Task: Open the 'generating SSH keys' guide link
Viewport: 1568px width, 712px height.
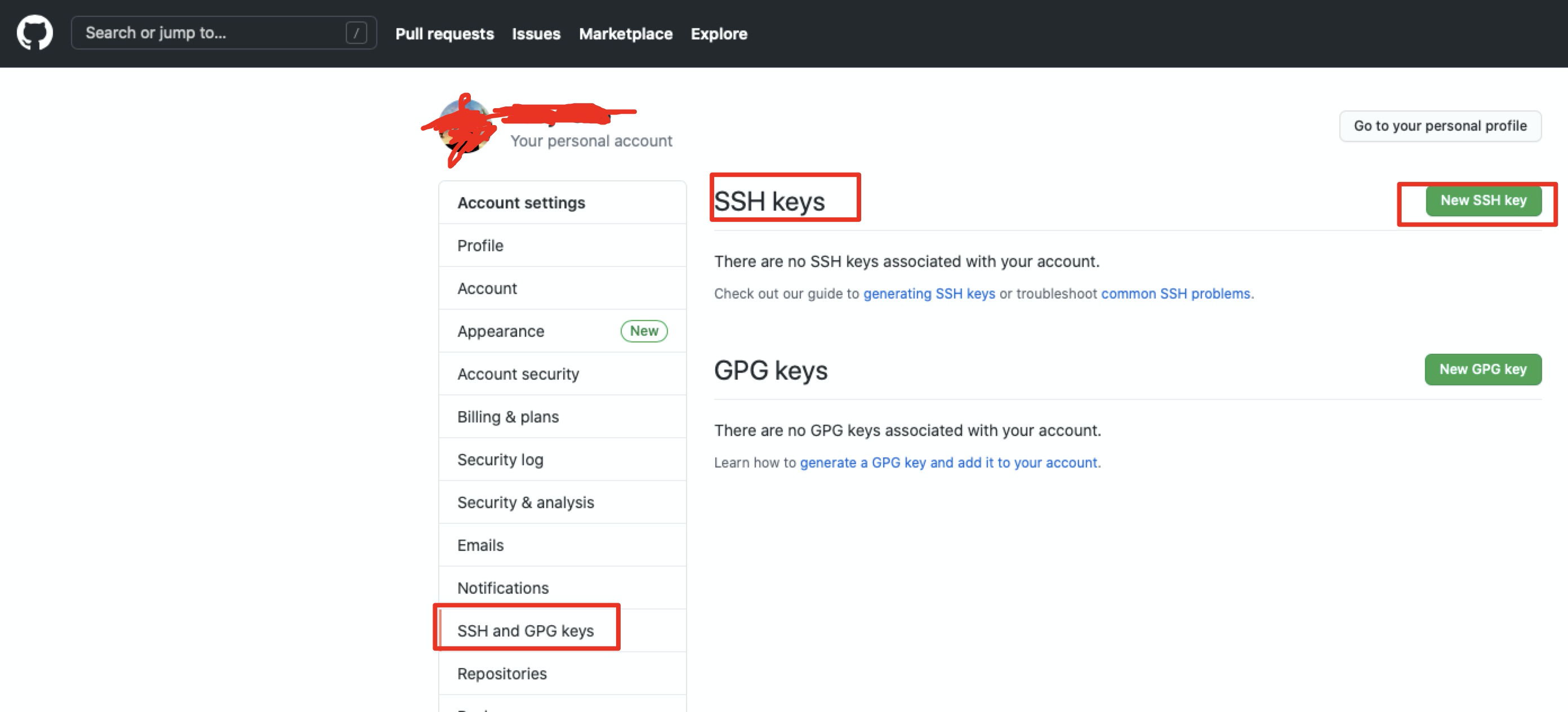Action: (x=929, y=293)
